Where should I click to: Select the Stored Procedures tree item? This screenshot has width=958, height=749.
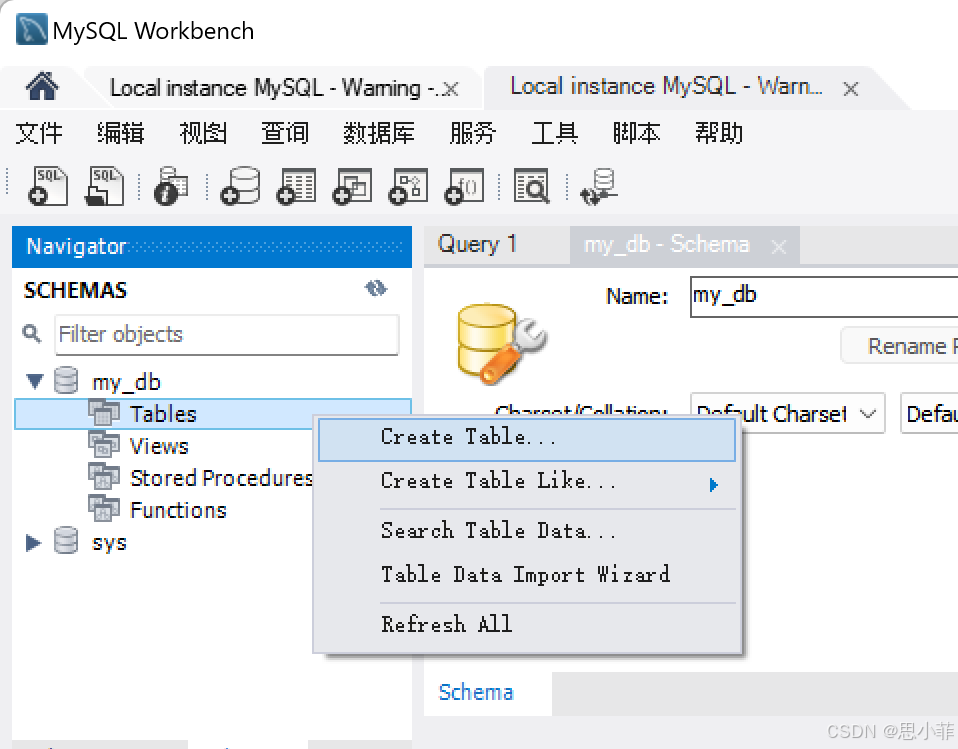221,478
